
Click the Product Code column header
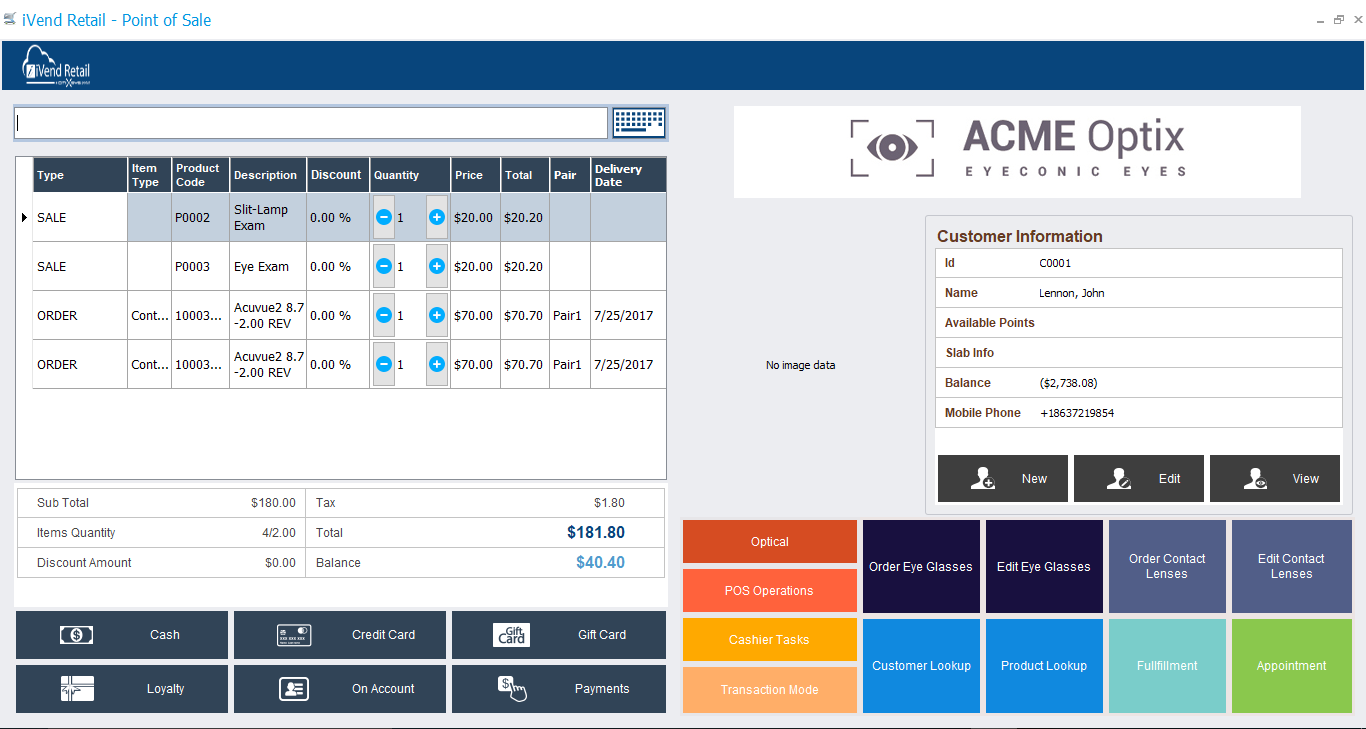tap(200, 175)
